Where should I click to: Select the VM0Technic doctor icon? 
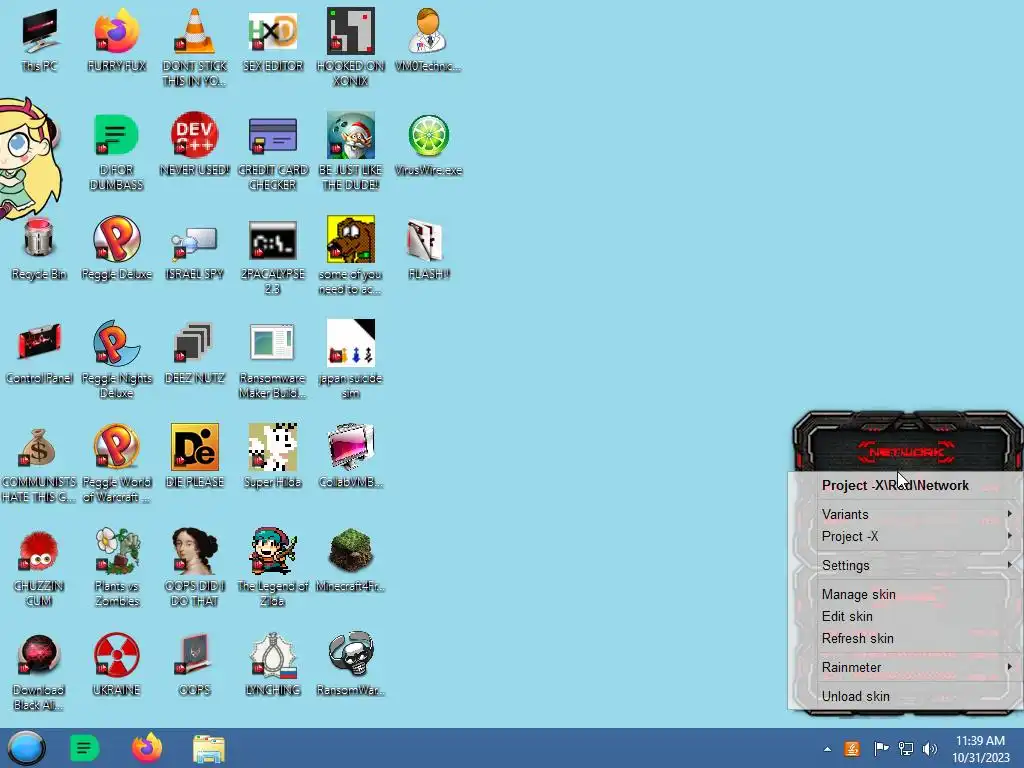coord(428,40)
